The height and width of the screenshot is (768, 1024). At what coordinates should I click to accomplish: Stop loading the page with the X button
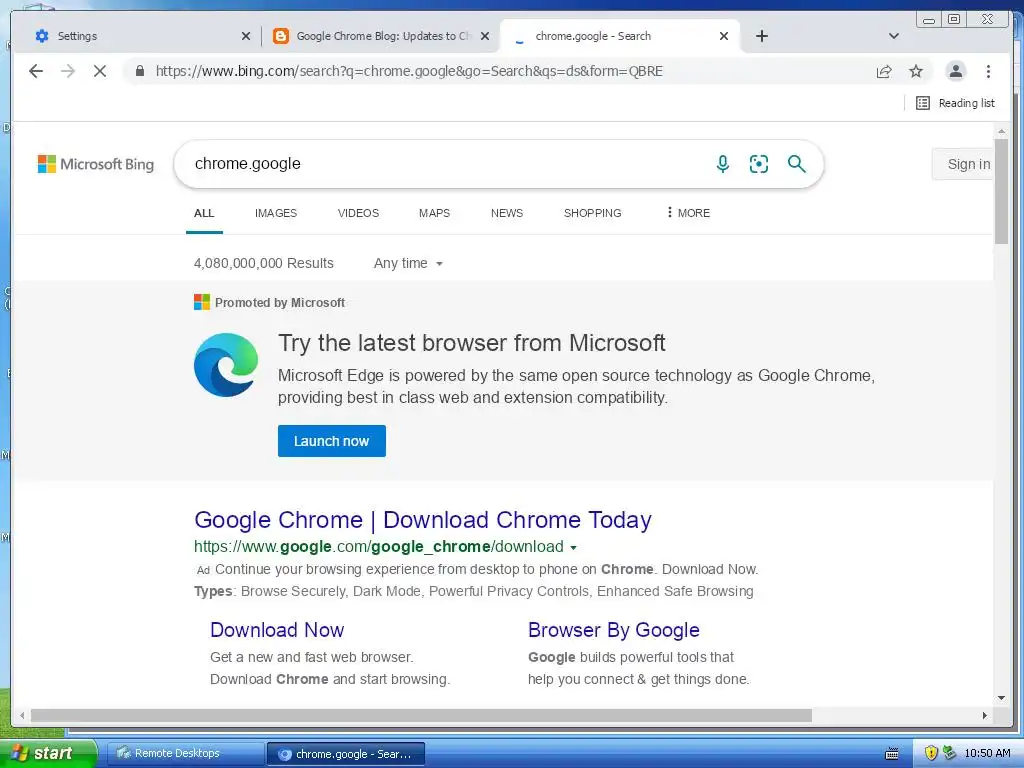pyautogui.click(x=100, y=71)
